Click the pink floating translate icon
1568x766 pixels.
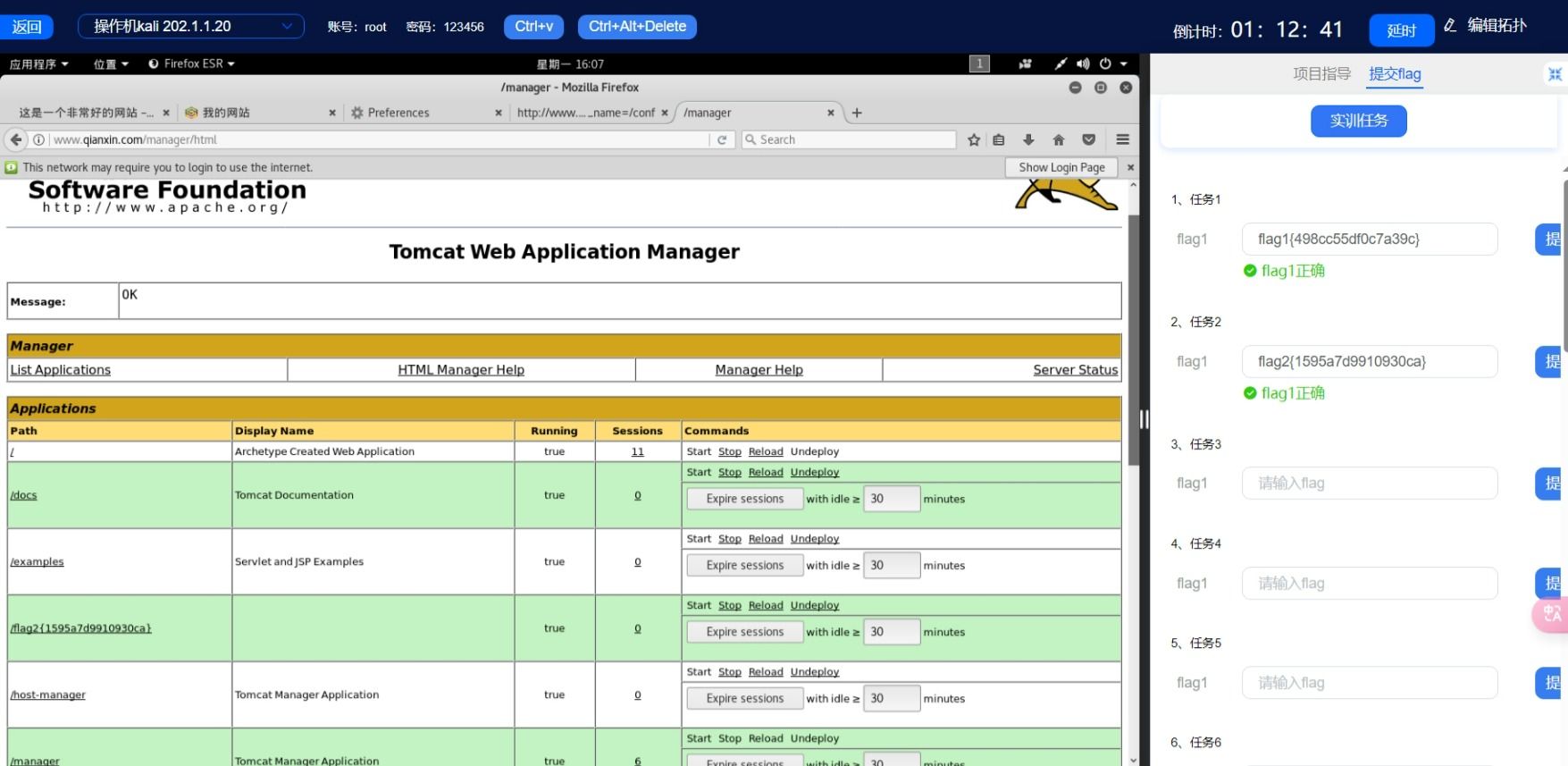tap(1551, 614)
